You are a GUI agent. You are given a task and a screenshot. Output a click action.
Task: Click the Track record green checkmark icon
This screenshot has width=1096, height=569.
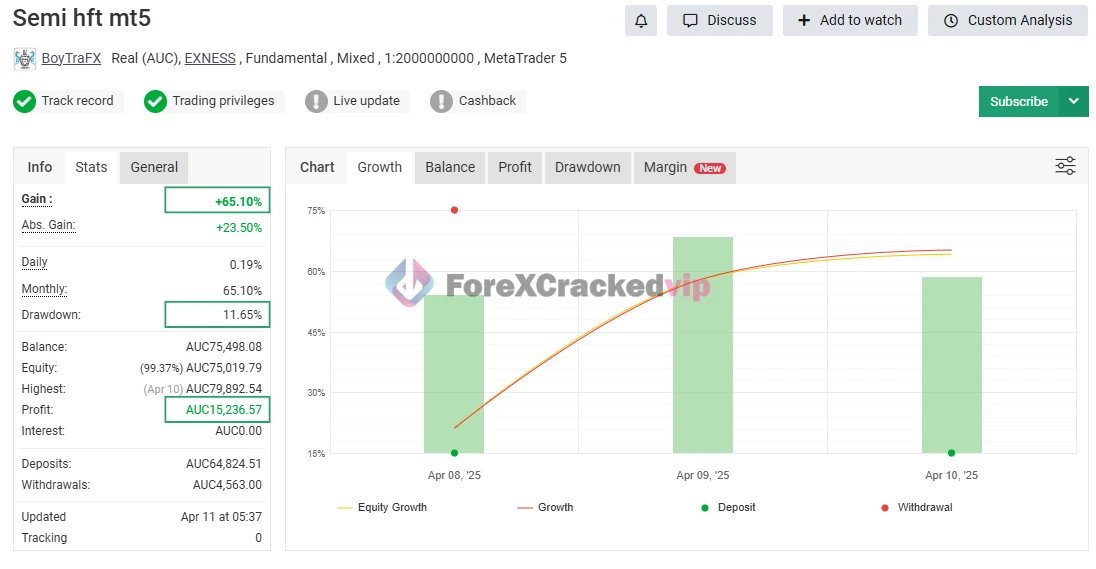tap(24, 101)
